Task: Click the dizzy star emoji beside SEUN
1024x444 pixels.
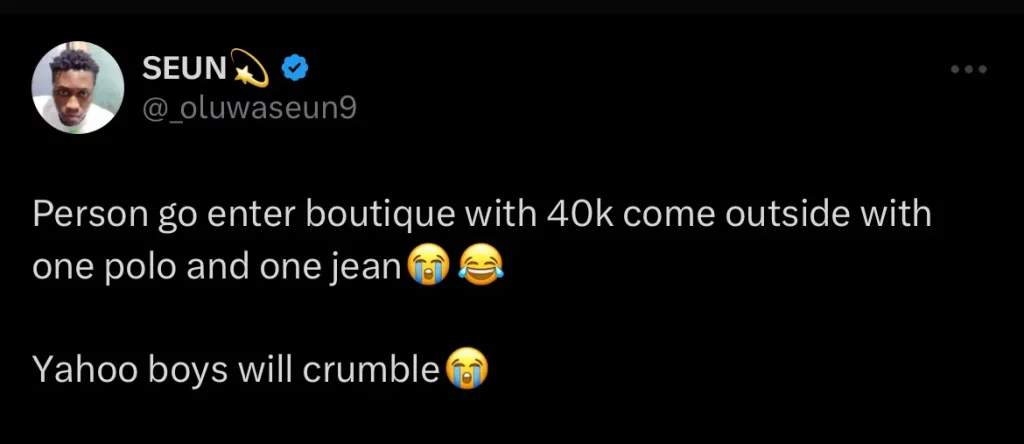Action: (249, 69)
